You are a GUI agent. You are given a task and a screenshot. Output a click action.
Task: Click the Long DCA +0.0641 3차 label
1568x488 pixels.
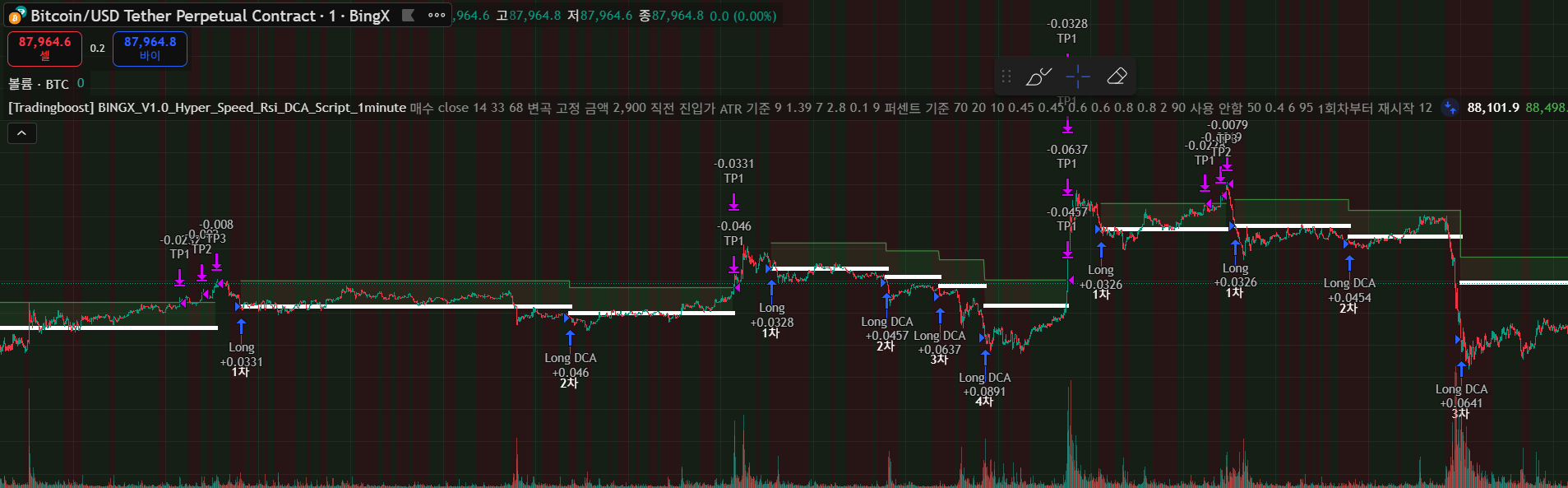click(1461, 401)
